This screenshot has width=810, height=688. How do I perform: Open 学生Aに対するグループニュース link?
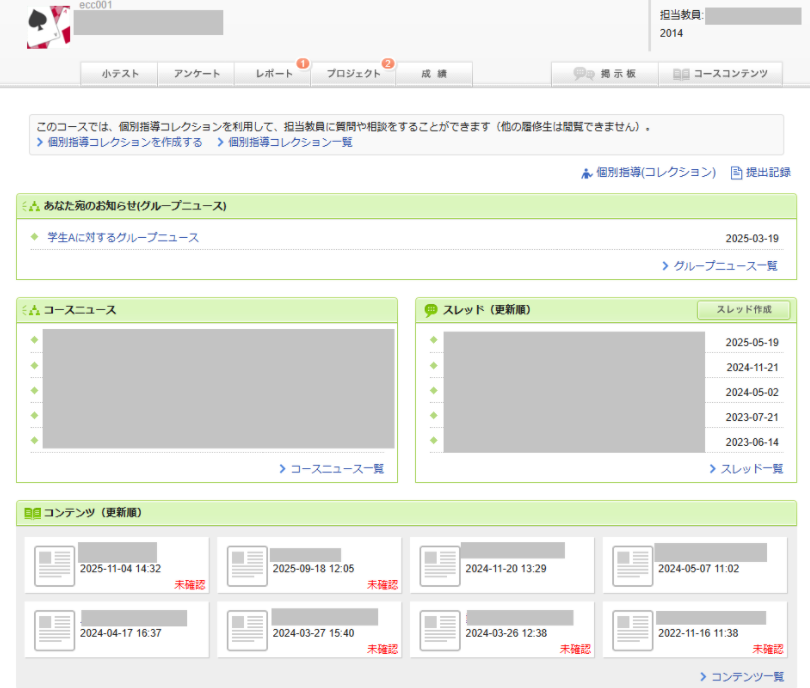tap(123, 238)
